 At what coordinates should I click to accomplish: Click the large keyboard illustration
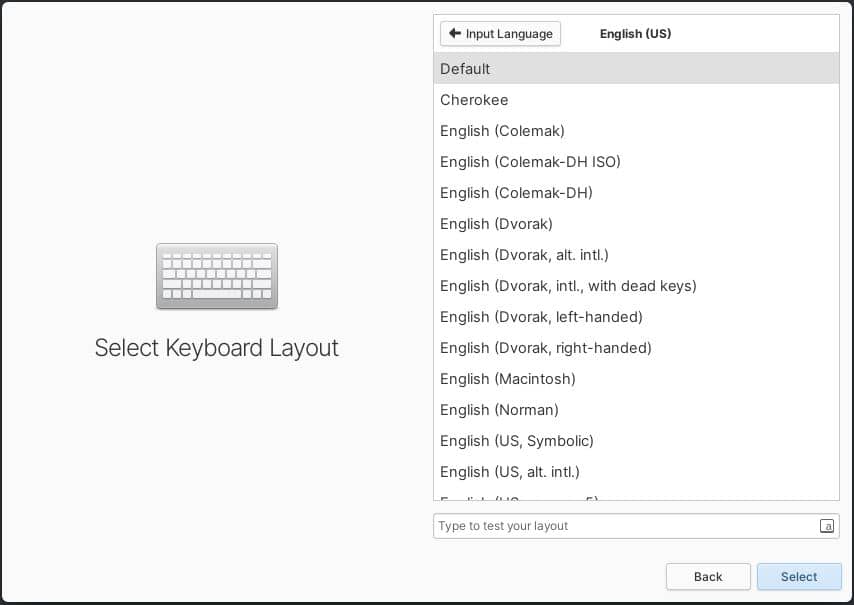(217, 277)
